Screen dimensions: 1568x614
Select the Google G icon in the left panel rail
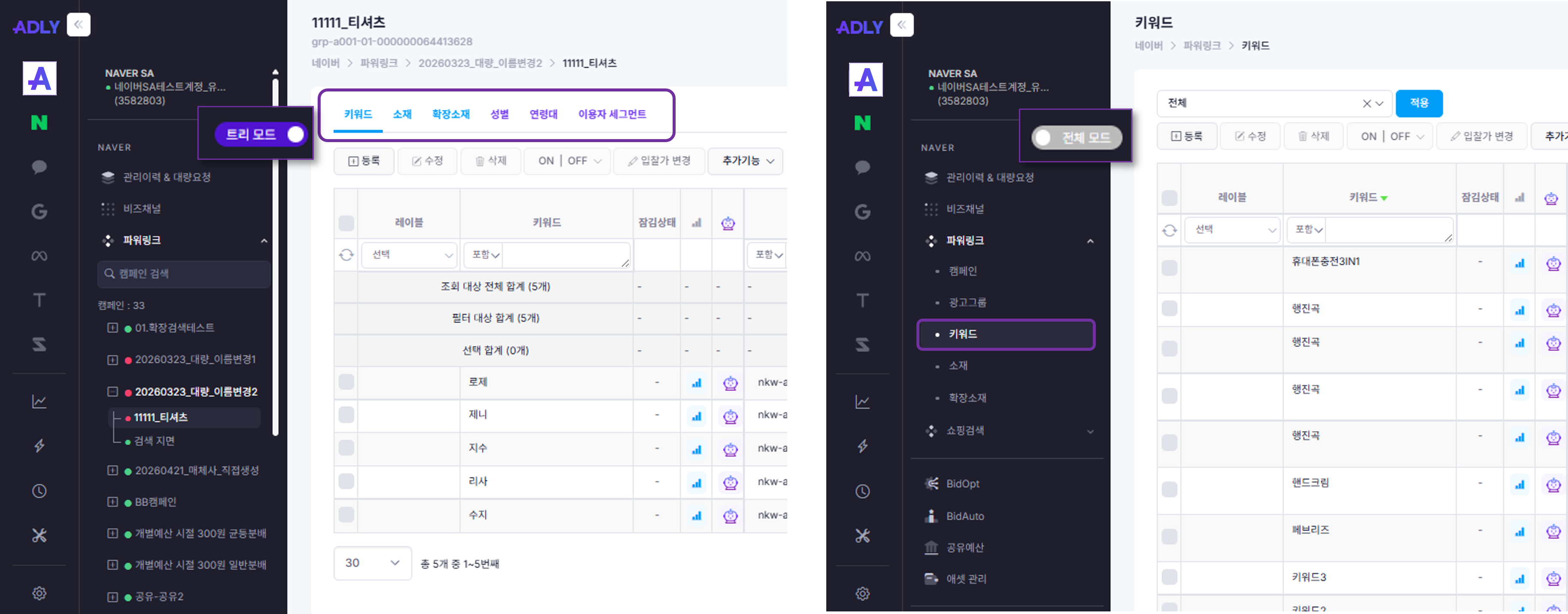(x=39, y=211)
